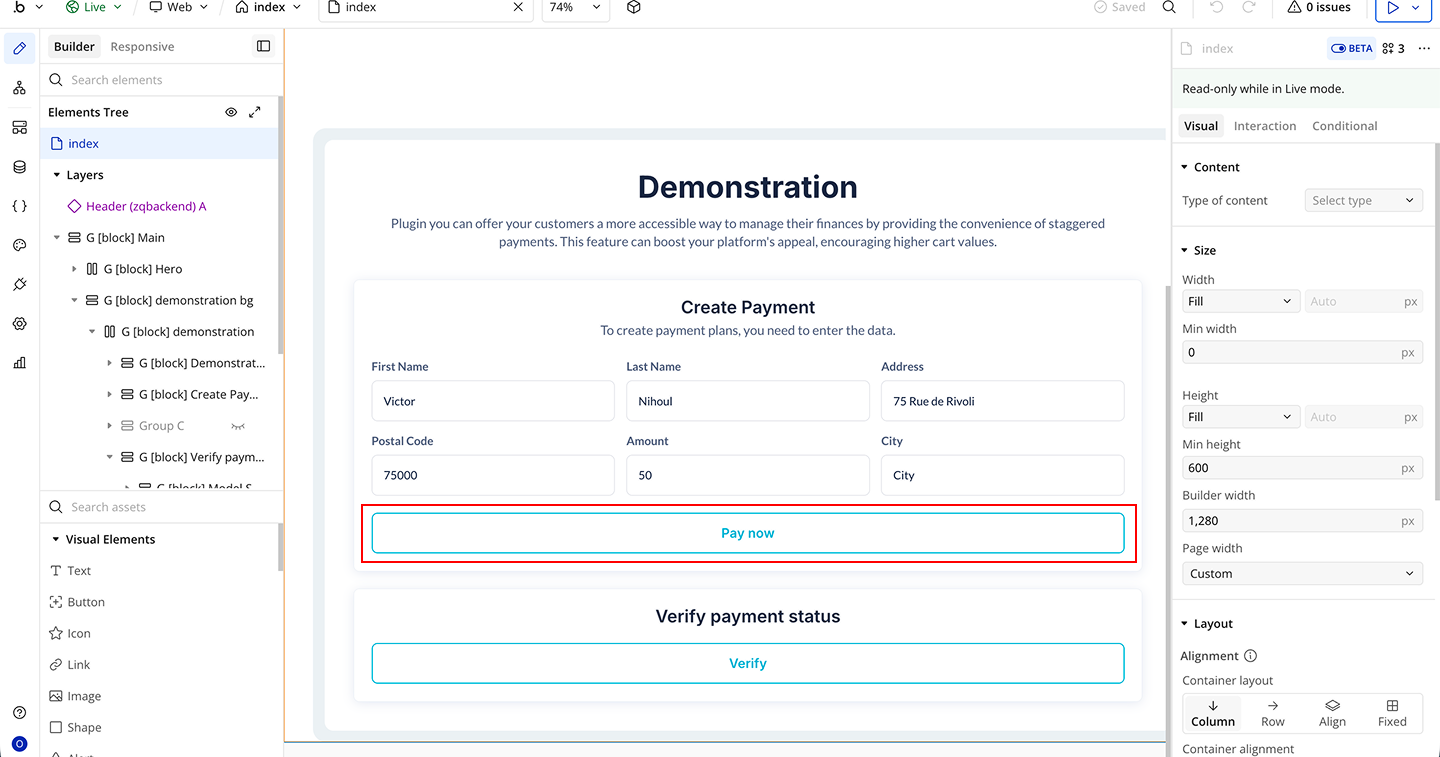The width and height of the screenshot is (1440, 757).
Task: Open the Page width Custom dropdown
Action: (x=1302, y=574)
